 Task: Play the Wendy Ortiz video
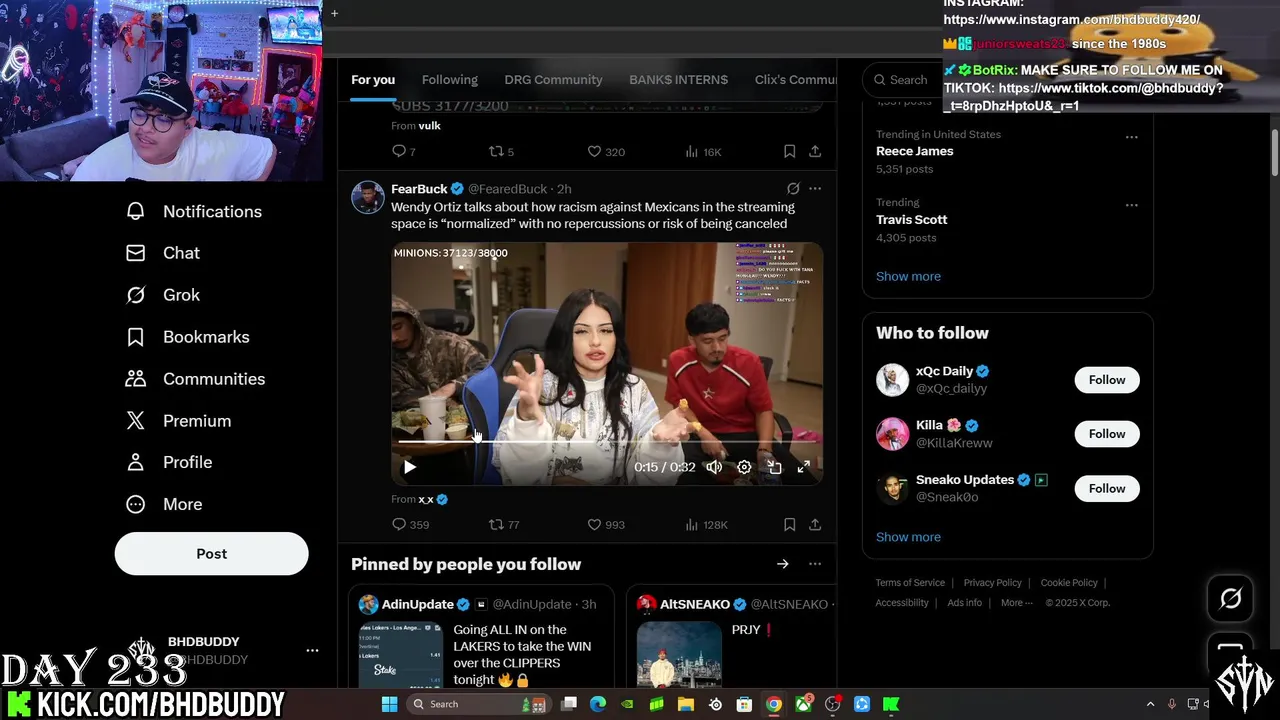click(409, 467)
